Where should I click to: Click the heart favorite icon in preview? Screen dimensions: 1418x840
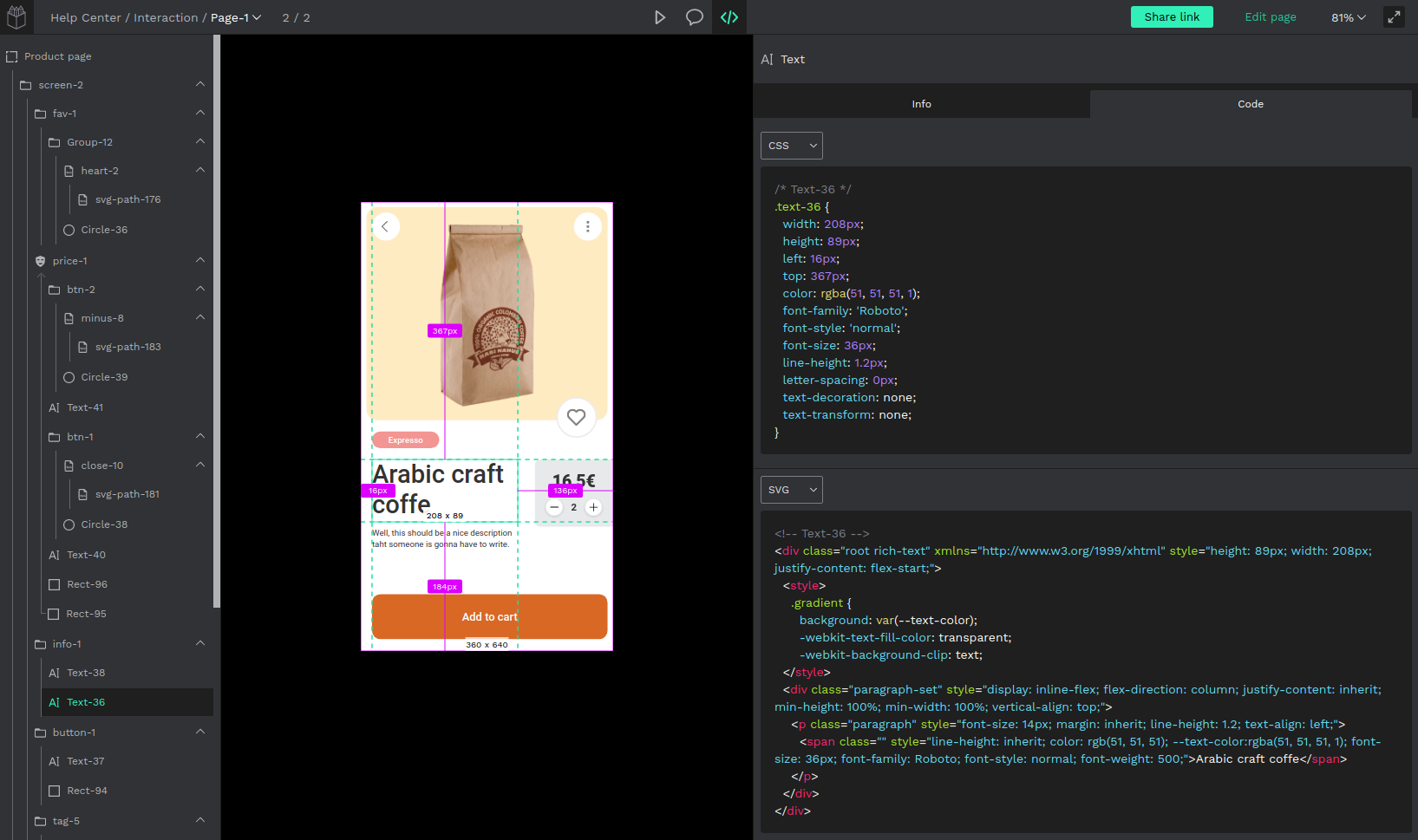pos(576,417)
